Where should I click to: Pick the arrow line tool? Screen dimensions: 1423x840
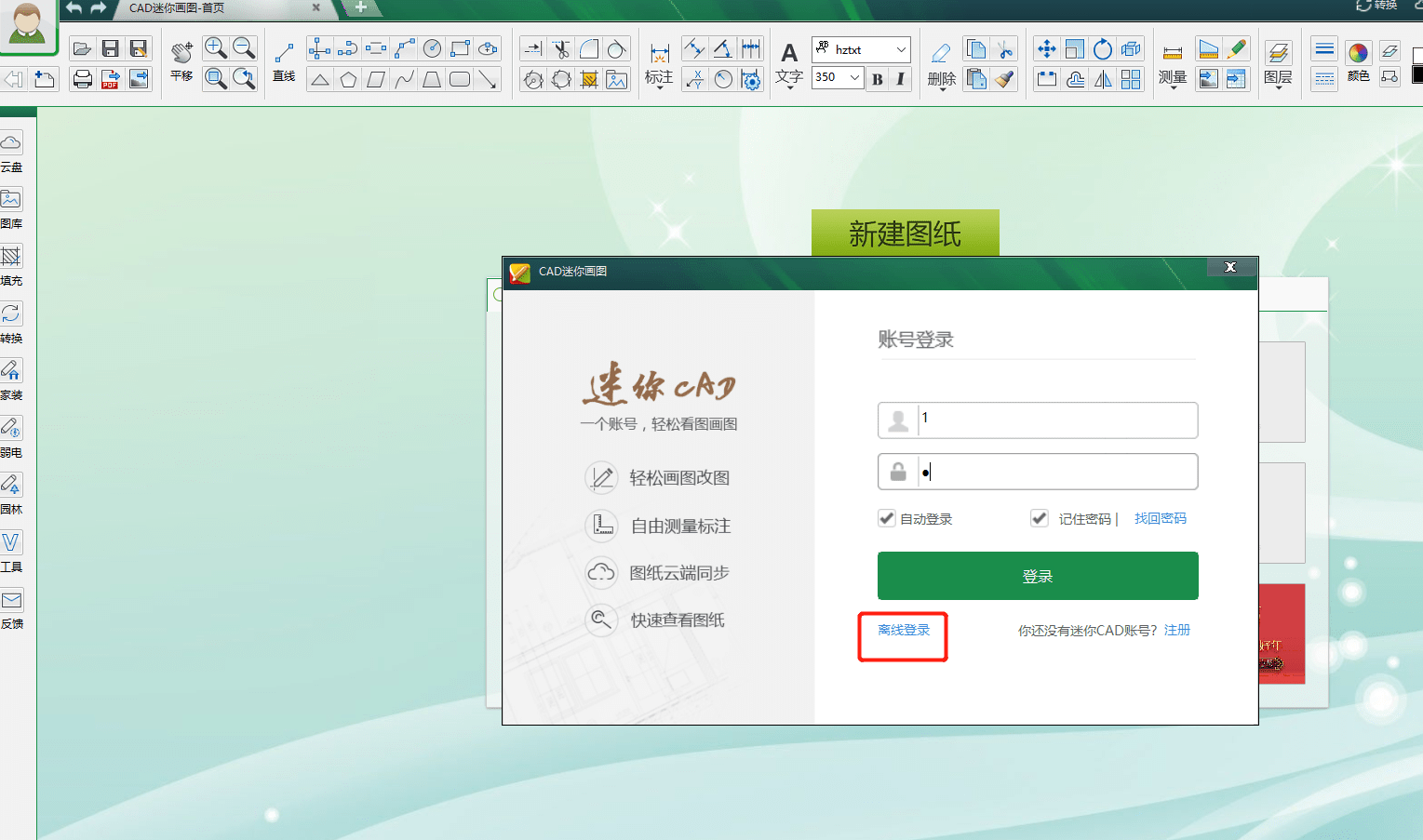488,79
